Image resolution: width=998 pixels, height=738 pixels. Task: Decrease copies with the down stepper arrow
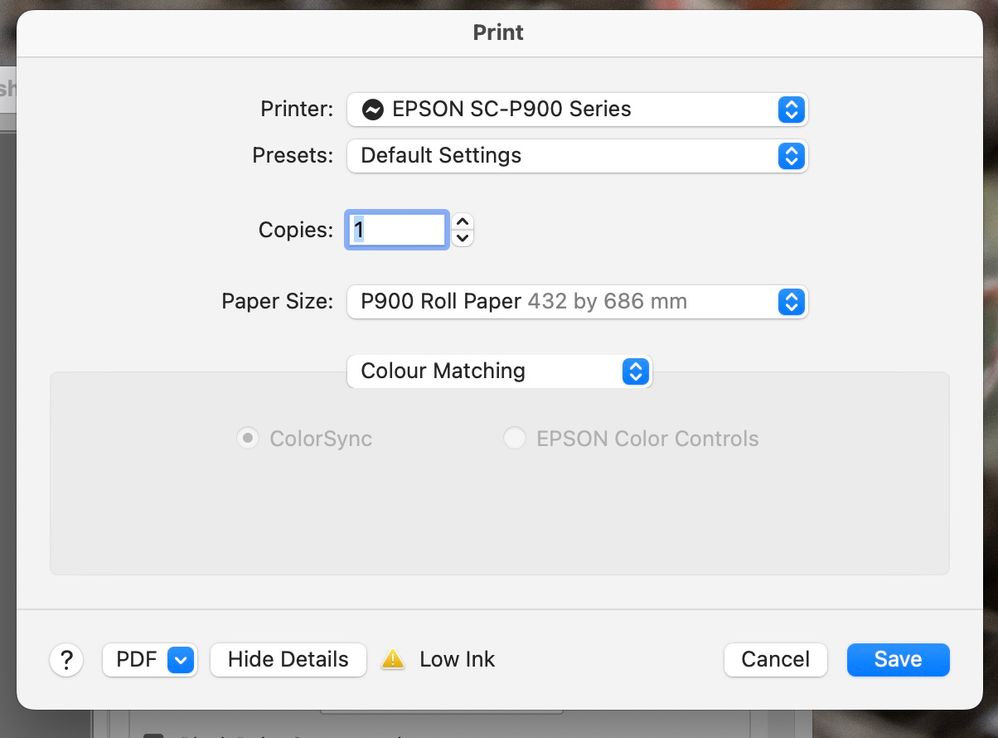click(462, 238)
